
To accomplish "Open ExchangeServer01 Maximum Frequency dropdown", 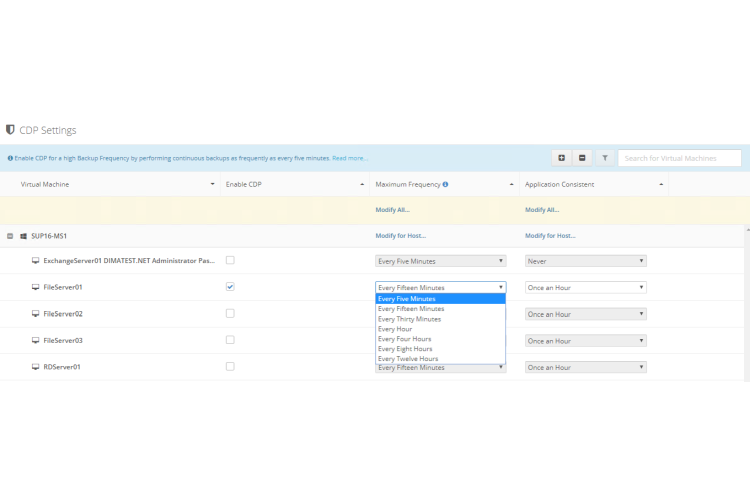I will (440, 261).
